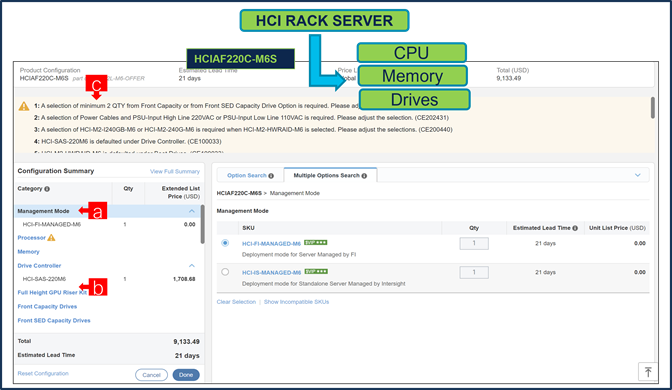Image resolution: width=672 pixels, height=390 pixels.
Task: Open the Processor category
Action: (31, 238)
